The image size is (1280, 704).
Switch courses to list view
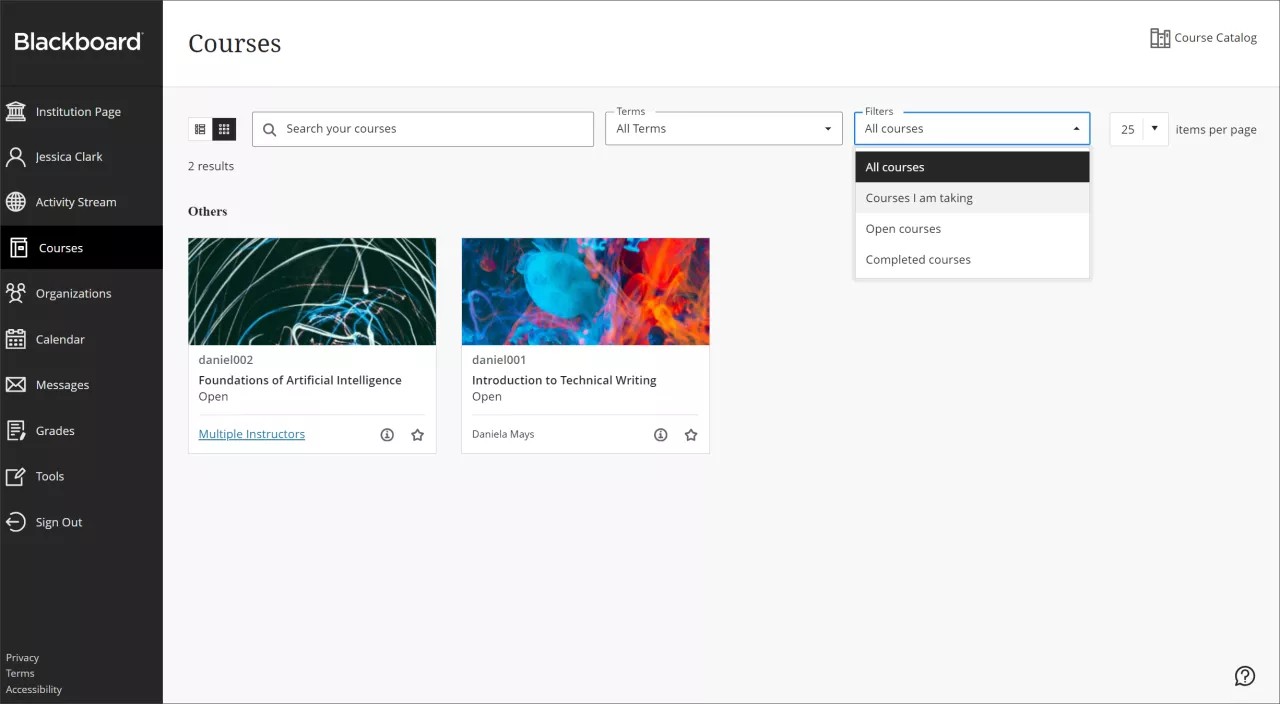coord(199,128)
